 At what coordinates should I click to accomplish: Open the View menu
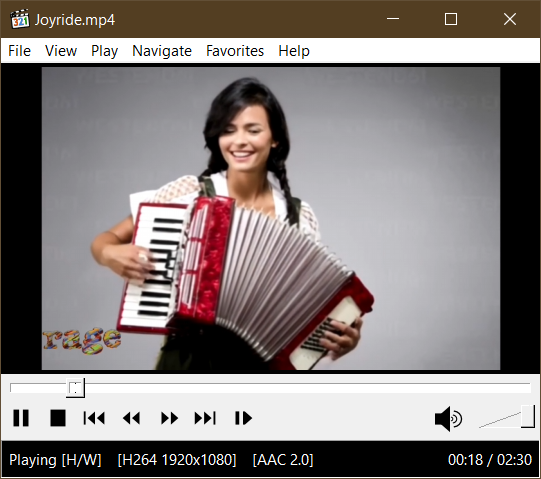coord(61,51)
